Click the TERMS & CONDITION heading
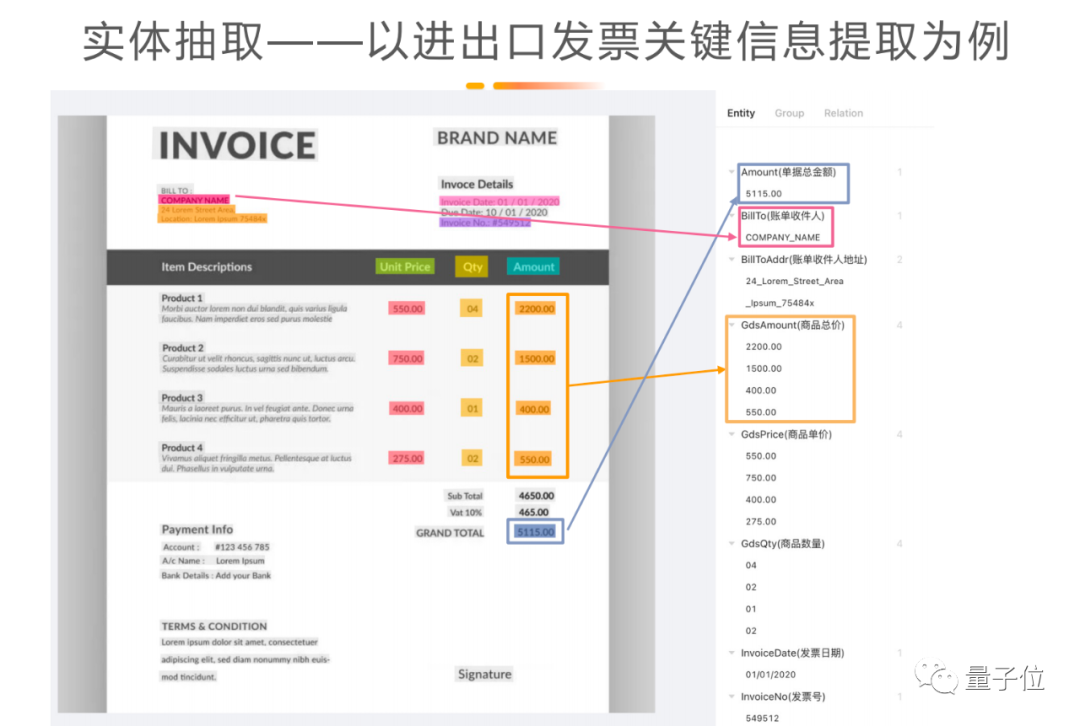Screen dimensions: 1080x726 (x=214, y=626)
